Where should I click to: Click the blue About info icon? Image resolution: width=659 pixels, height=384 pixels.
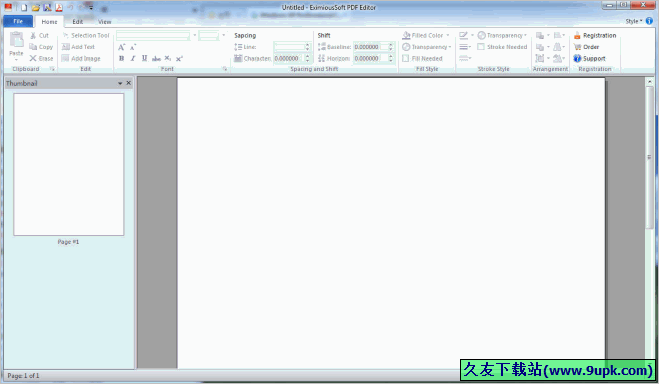[x=649, y=21]
